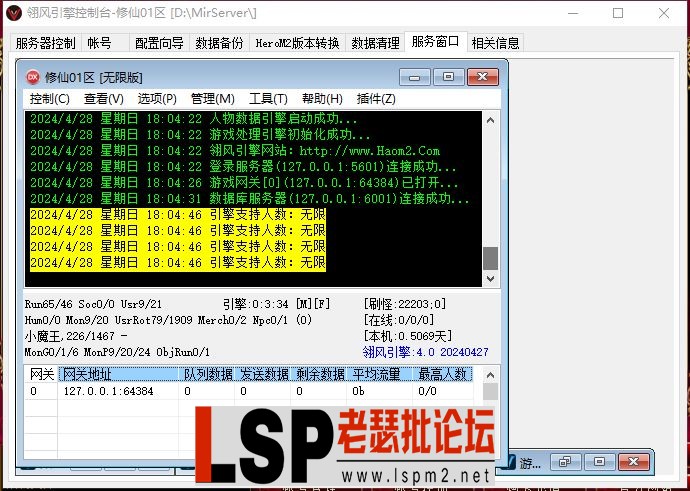Sort by 网关地址 column header
This screenshot has height=491, width=690.
pyautogui.click(x=118, y=374)
